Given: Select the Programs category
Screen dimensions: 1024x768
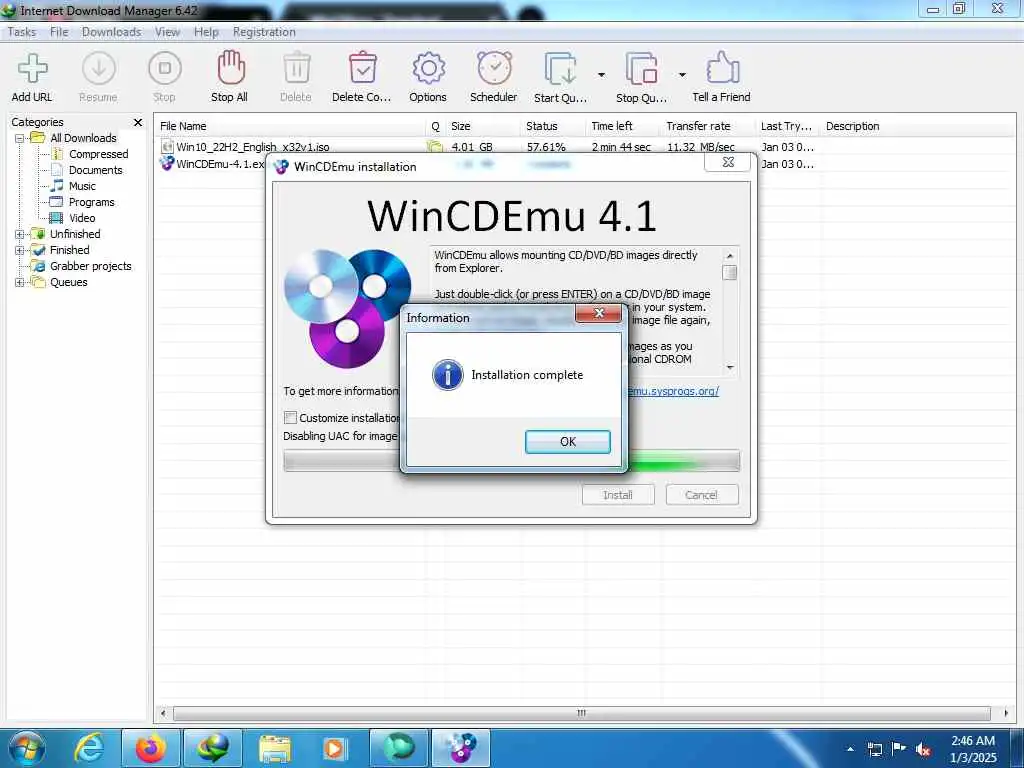Looking at the screenshot, I should tap(91, 202).
